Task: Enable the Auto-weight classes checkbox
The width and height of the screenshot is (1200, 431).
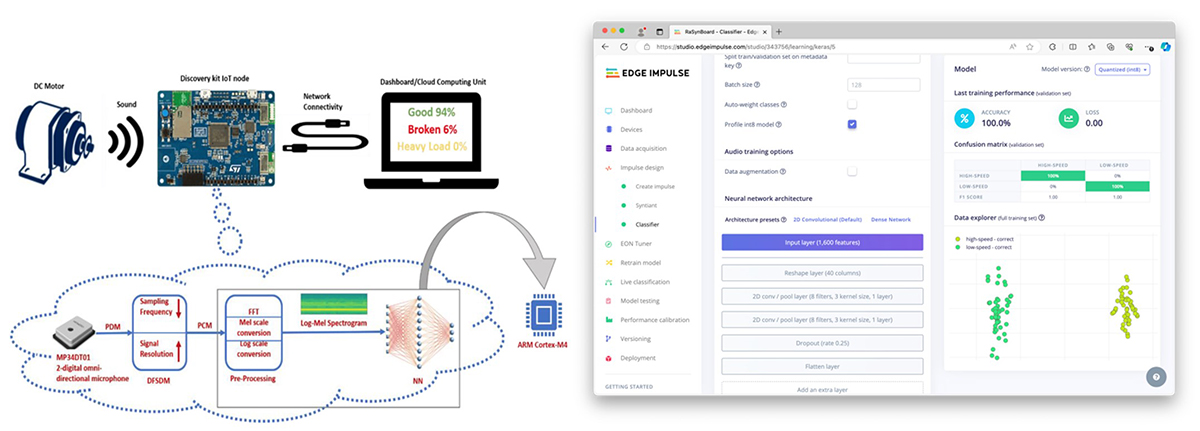Action: pos(852,104)
